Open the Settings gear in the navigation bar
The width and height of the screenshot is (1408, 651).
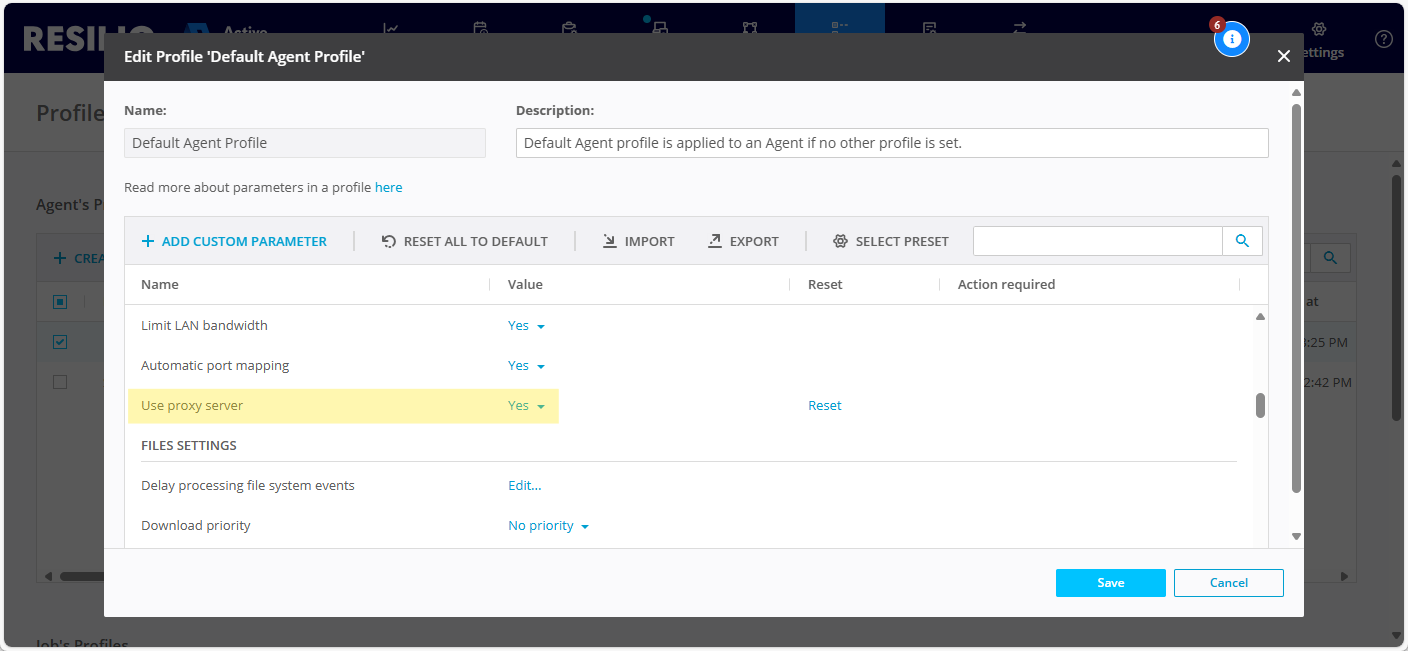coord(1318,31)
